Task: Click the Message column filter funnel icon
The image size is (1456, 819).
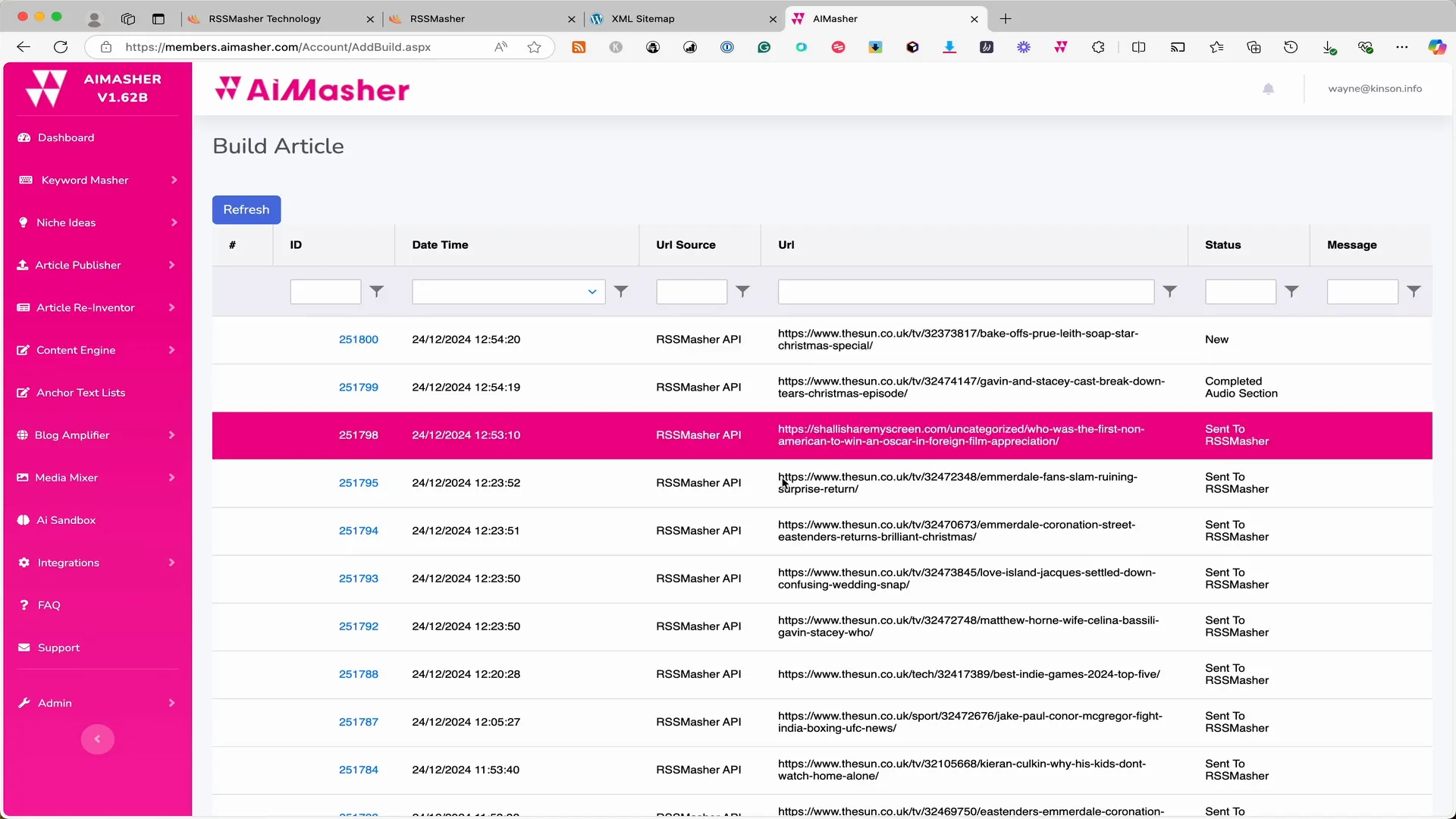Action: [1414, 291]
